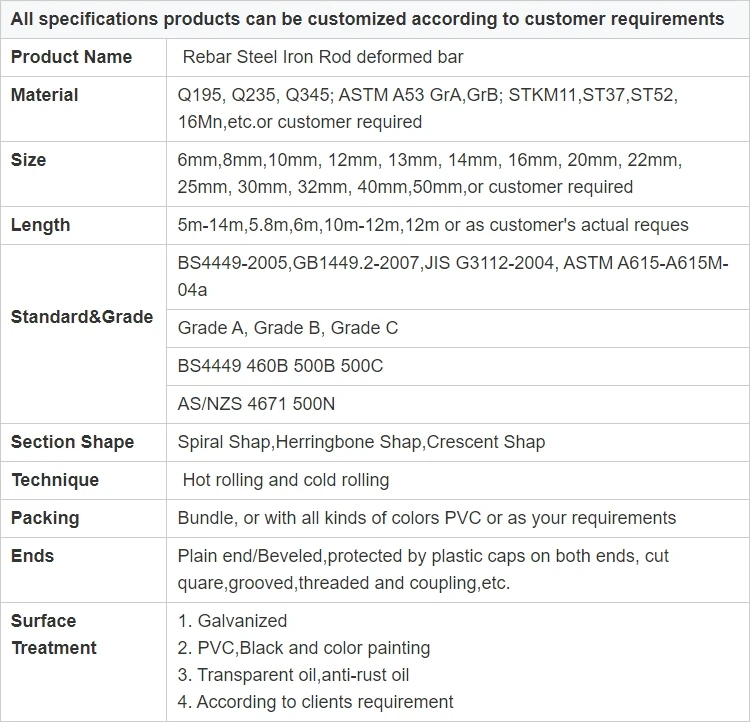Click Hot rolling and cold rolling text
751x722 pixels.
click(x=285, y=480)
